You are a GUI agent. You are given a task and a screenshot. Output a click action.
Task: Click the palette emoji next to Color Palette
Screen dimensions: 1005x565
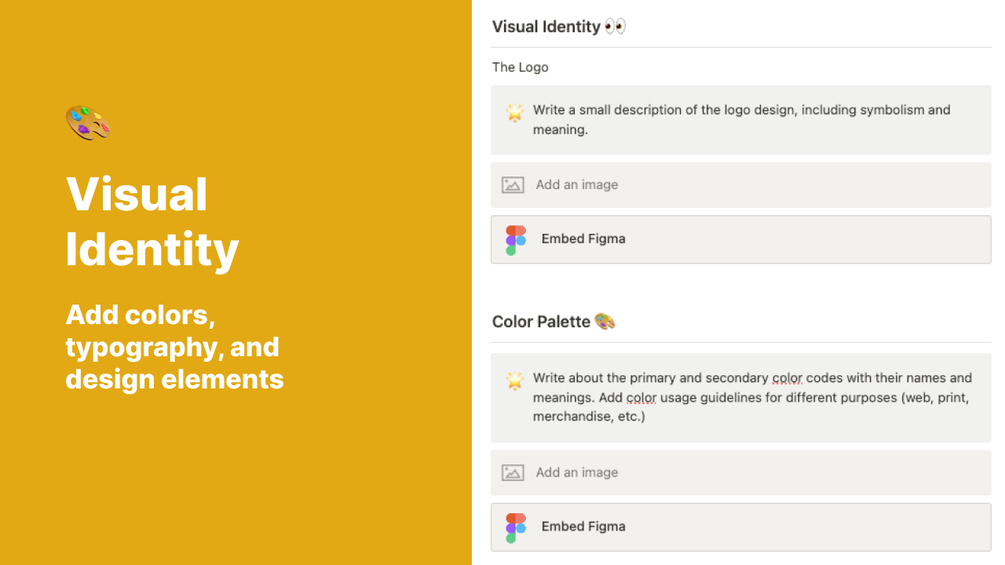[x=604, y=322]
